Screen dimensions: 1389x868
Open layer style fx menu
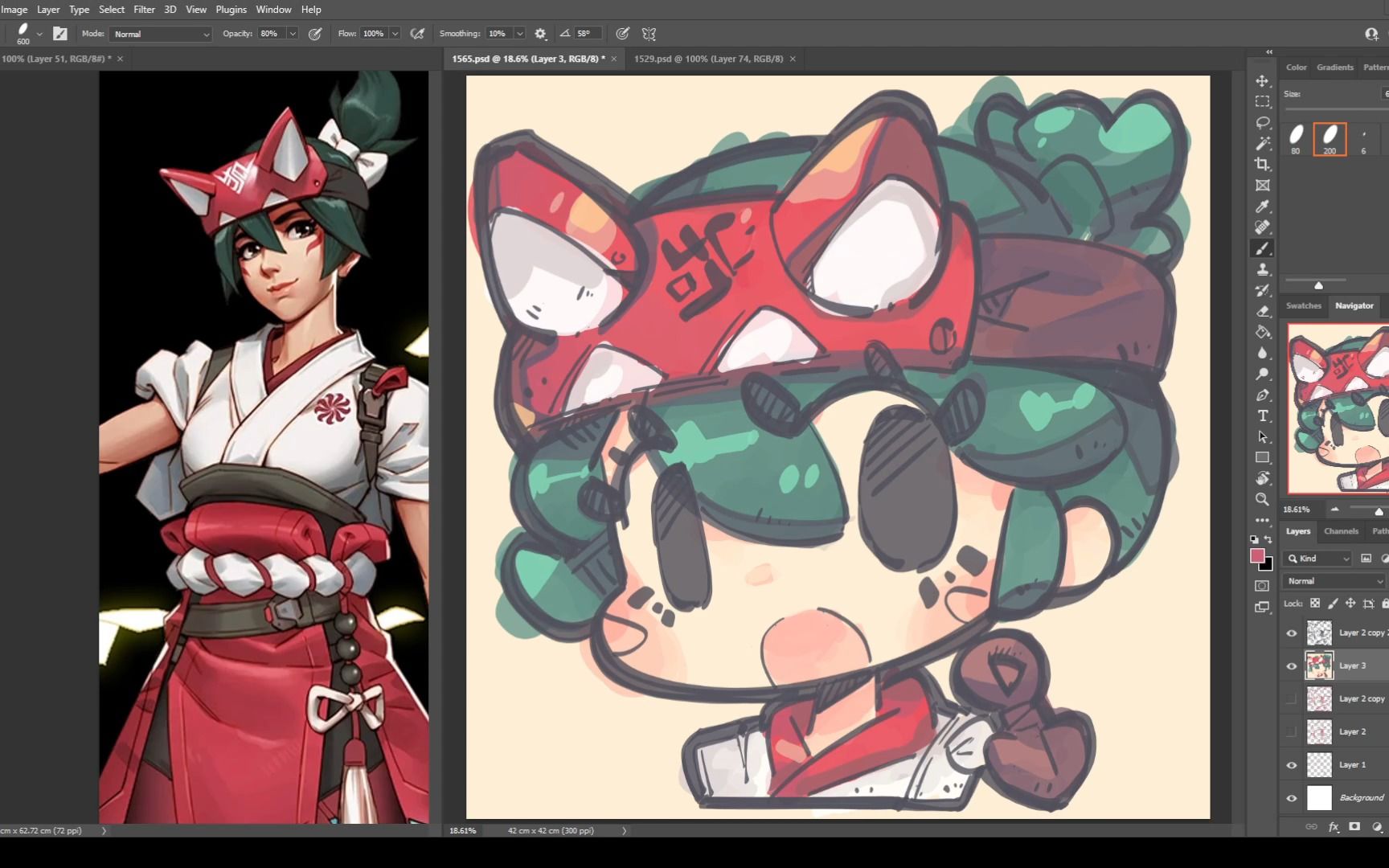(x=1334, y=826)
